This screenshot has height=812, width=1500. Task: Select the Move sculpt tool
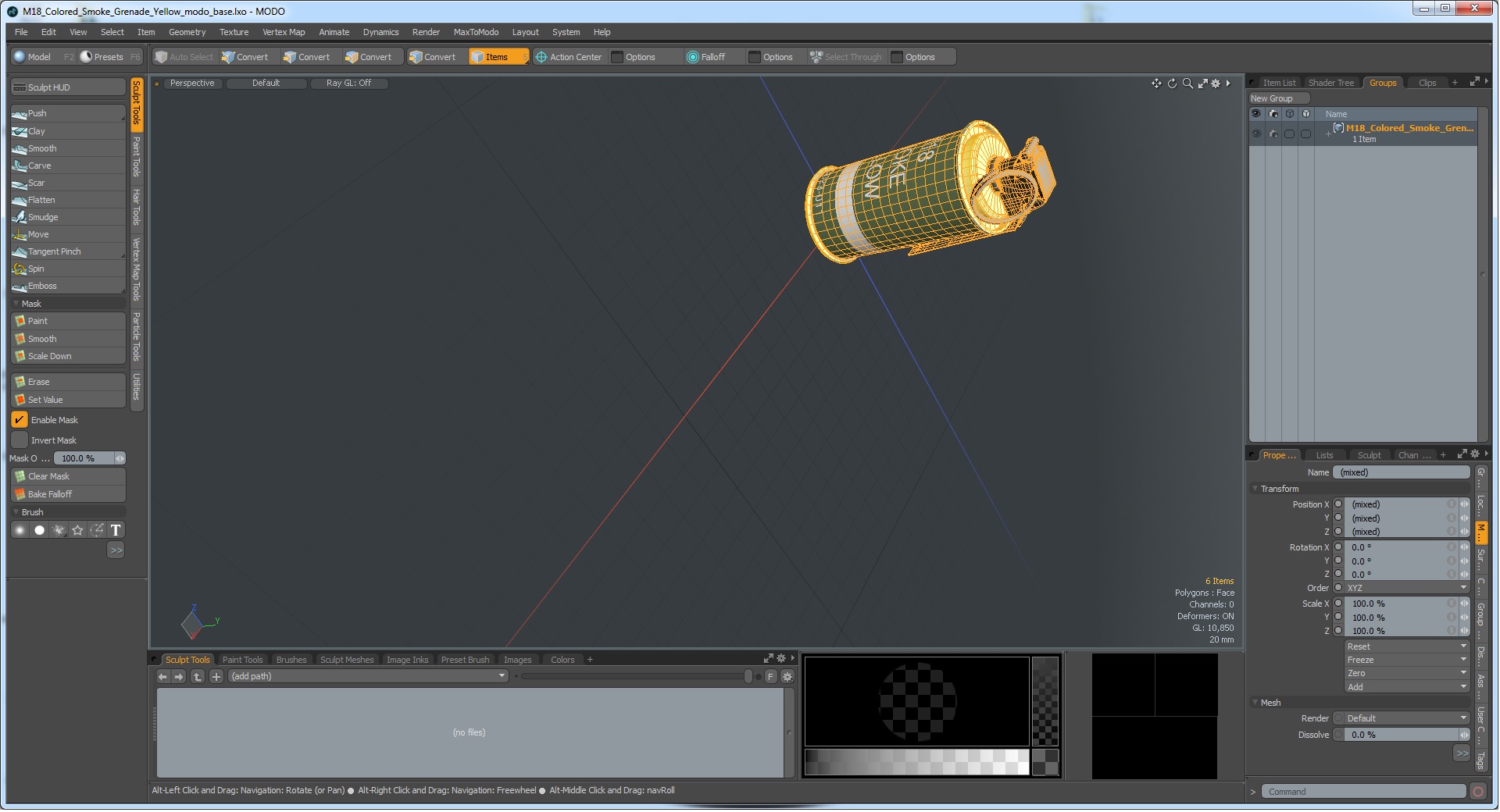pyautogui.click(x=68, y=234)
